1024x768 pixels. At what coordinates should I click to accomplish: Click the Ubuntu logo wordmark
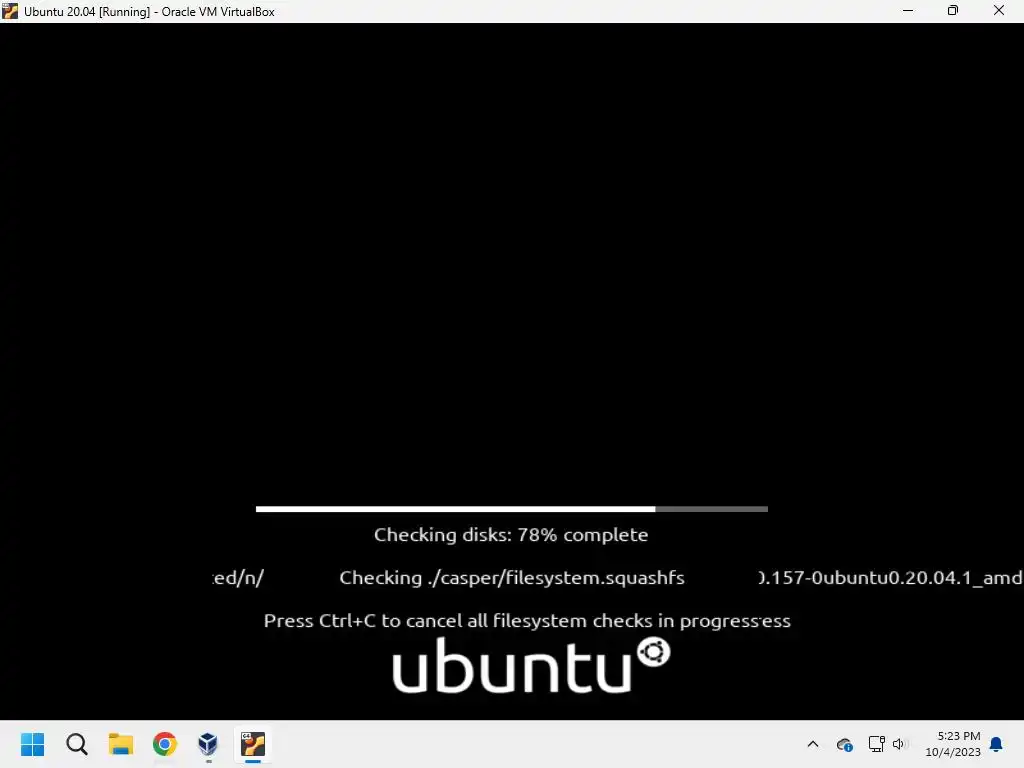coord(531,665)
